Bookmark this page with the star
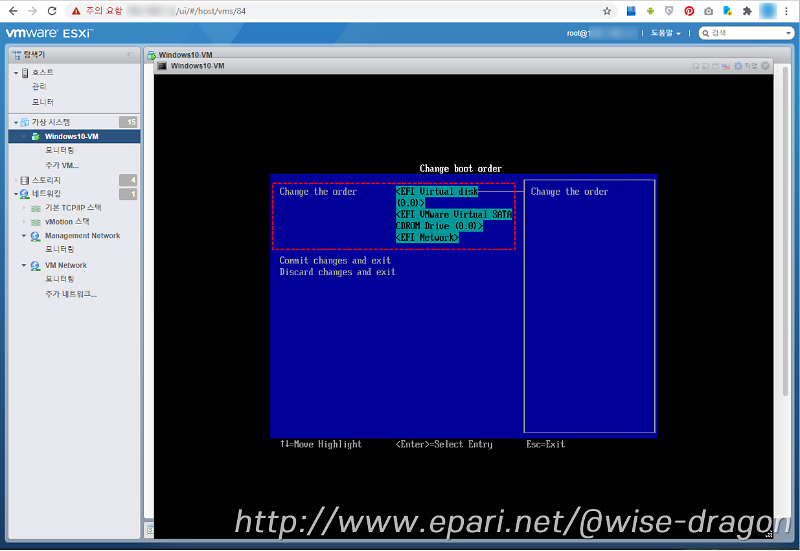Image resolution: width=800 pixels, height=551 pixels. pos(607,11)
